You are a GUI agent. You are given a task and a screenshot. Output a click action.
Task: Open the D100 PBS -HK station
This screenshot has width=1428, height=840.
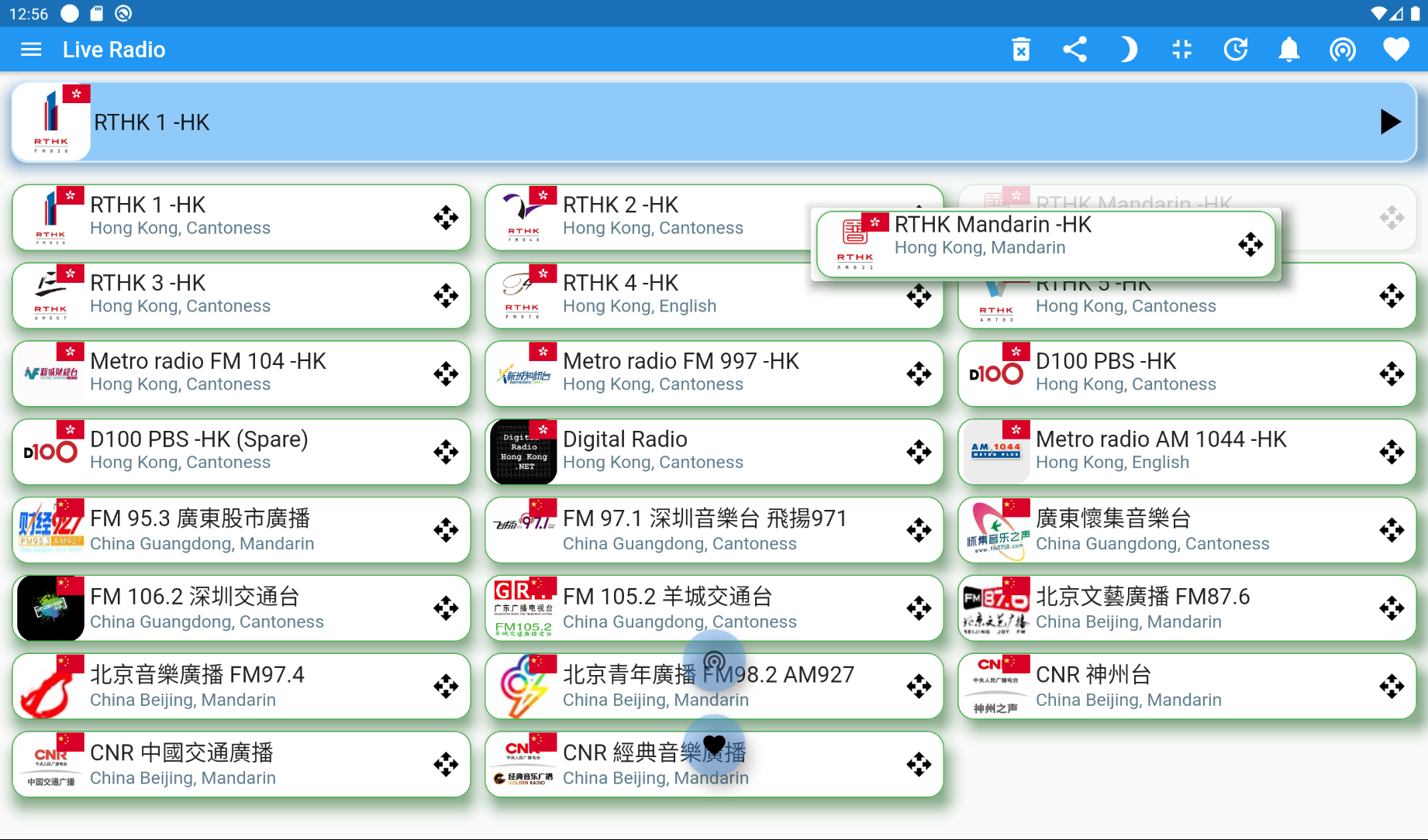click(1187, 374)
